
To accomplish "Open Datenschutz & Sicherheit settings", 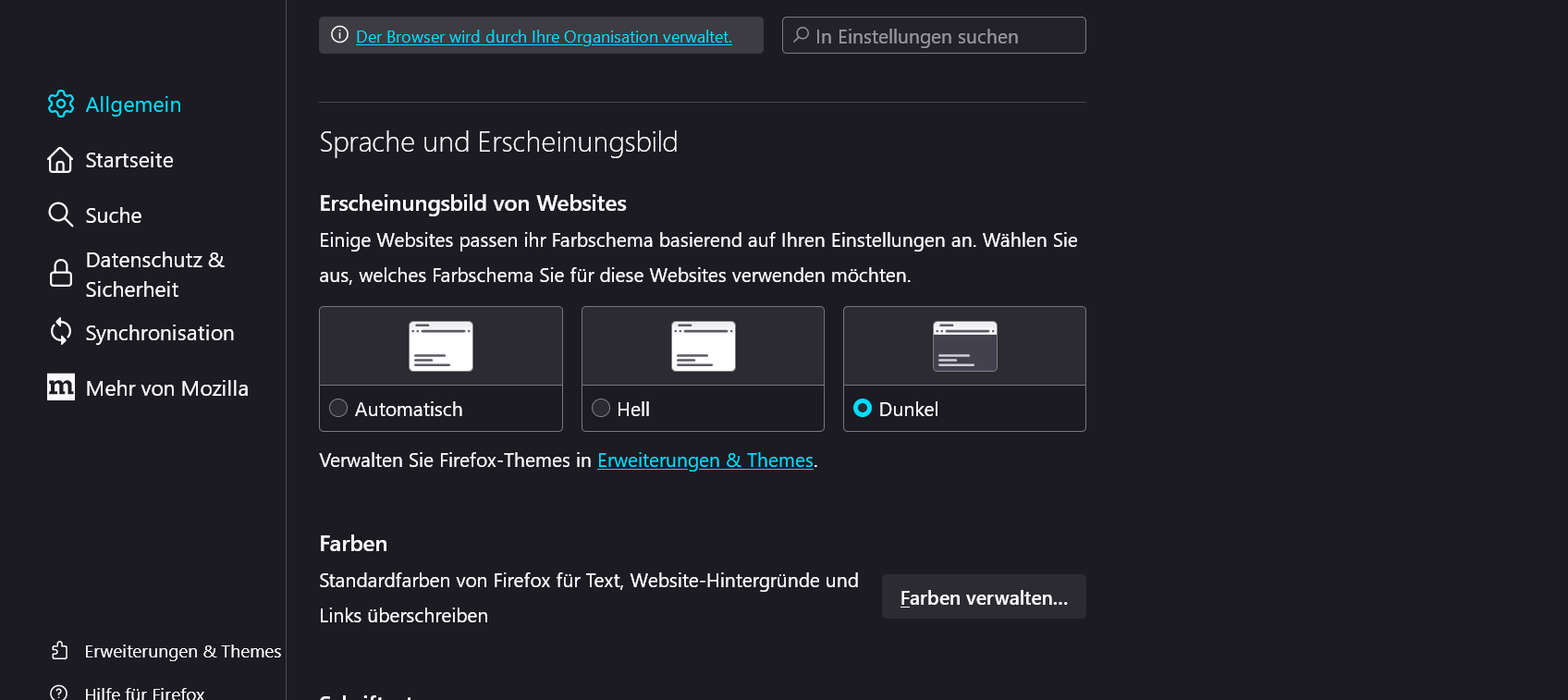I will pos(155,275).
